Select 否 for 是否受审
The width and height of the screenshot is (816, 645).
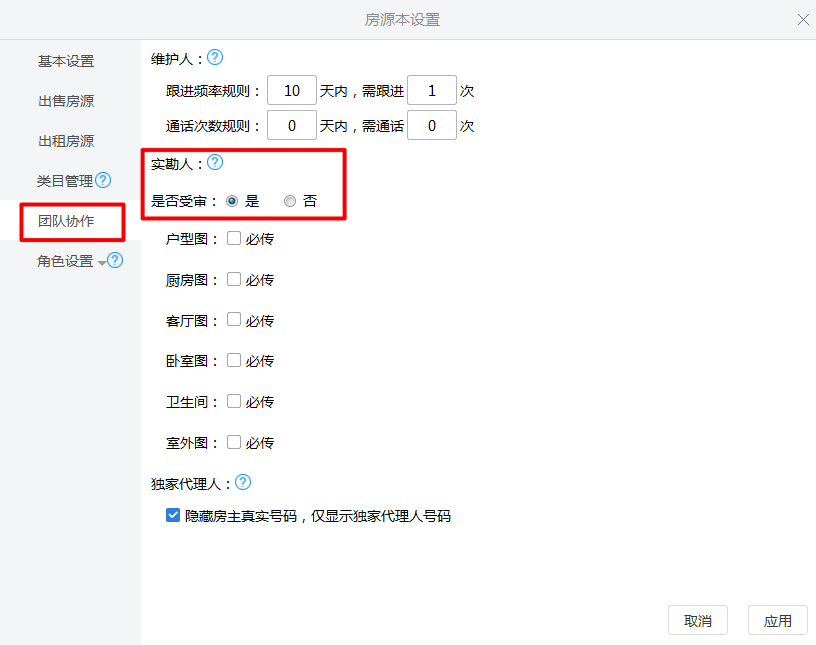click(290, 201)
